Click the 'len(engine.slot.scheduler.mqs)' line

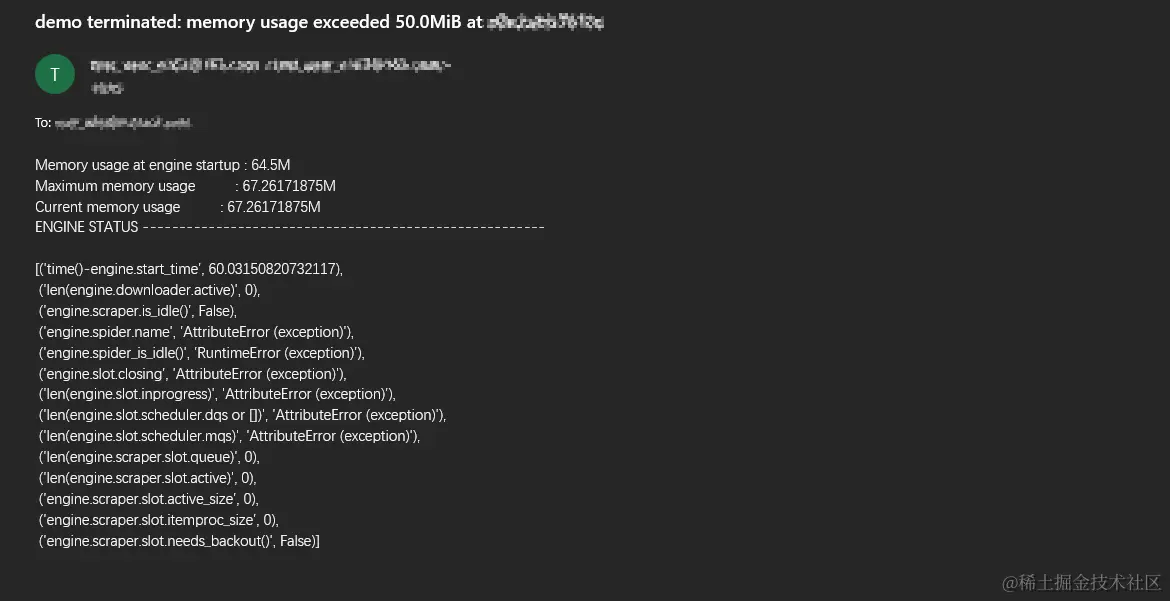click(229, 436)
